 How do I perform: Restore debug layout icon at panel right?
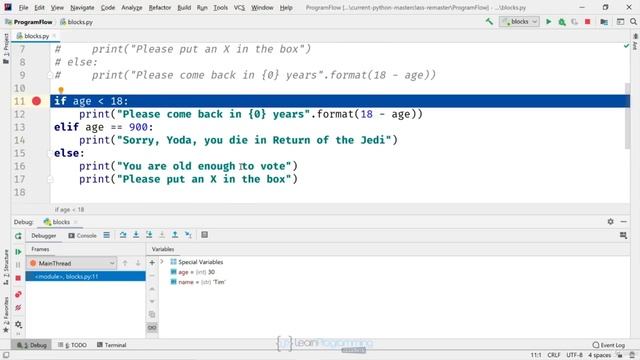tap(623, 236)
